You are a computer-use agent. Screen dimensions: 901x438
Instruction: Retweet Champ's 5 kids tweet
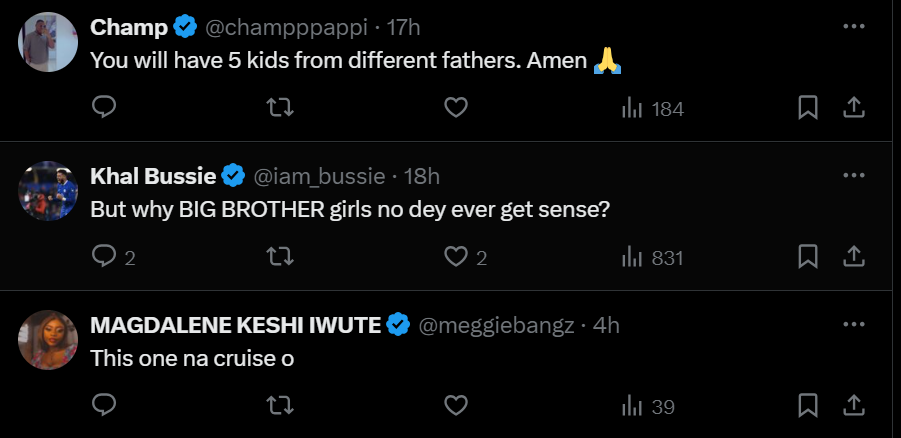280,108
